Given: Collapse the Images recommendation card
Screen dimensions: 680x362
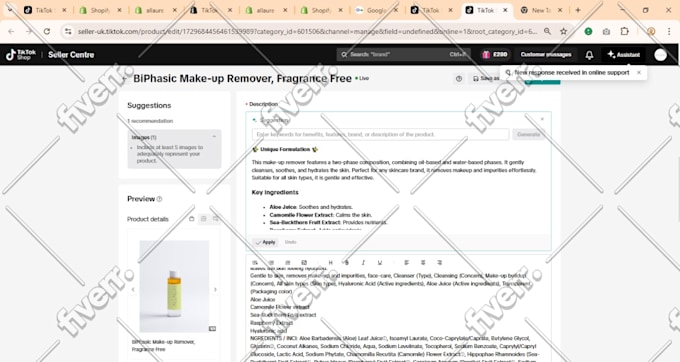Looking at the screenshot, I should [214, 137].
